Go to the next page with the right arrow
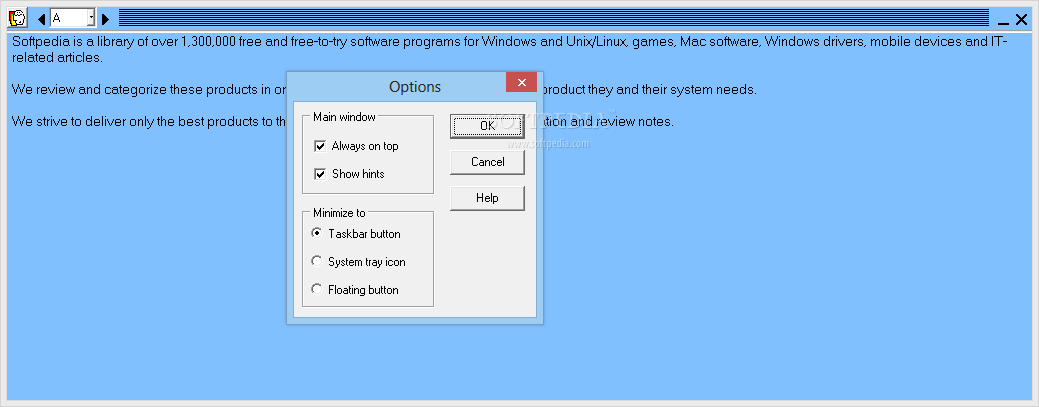 point(105,19)
